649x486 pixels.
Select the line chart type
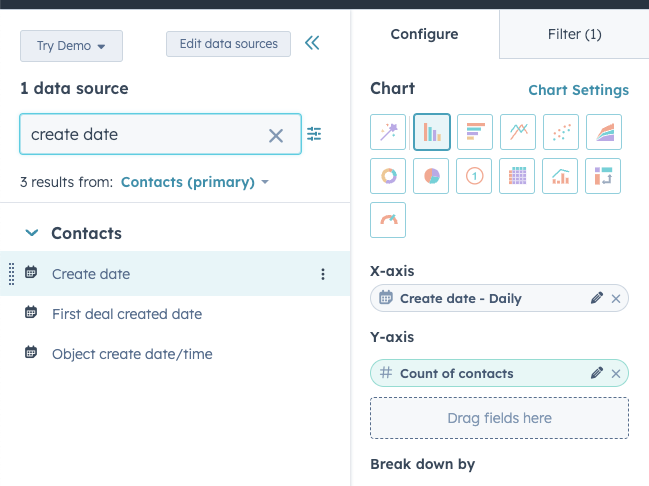click(518, 132)
